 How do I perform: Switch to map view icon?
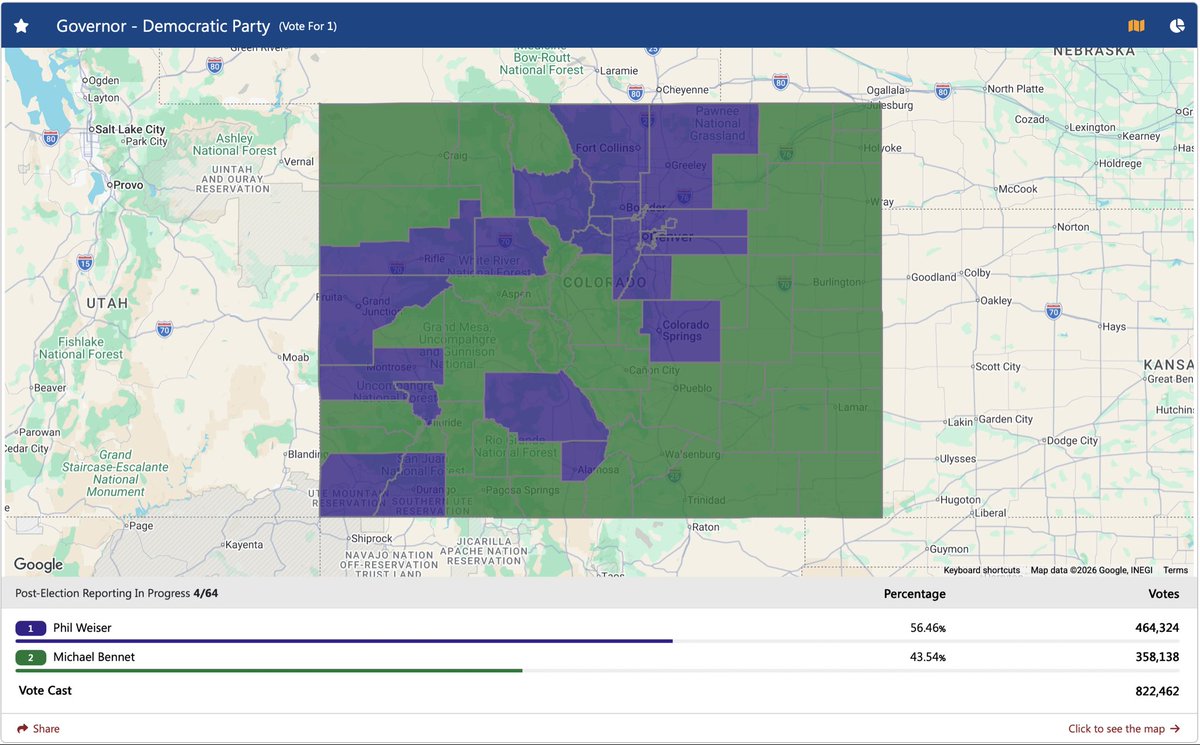[x=1136, y=26]
